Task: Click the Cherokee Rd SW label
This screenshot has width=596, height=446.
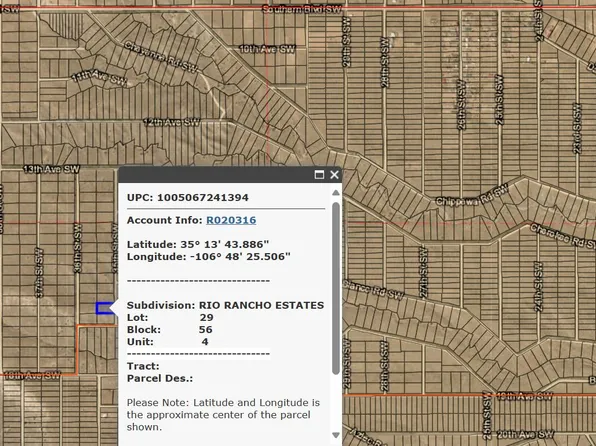Action: [563, 236]
